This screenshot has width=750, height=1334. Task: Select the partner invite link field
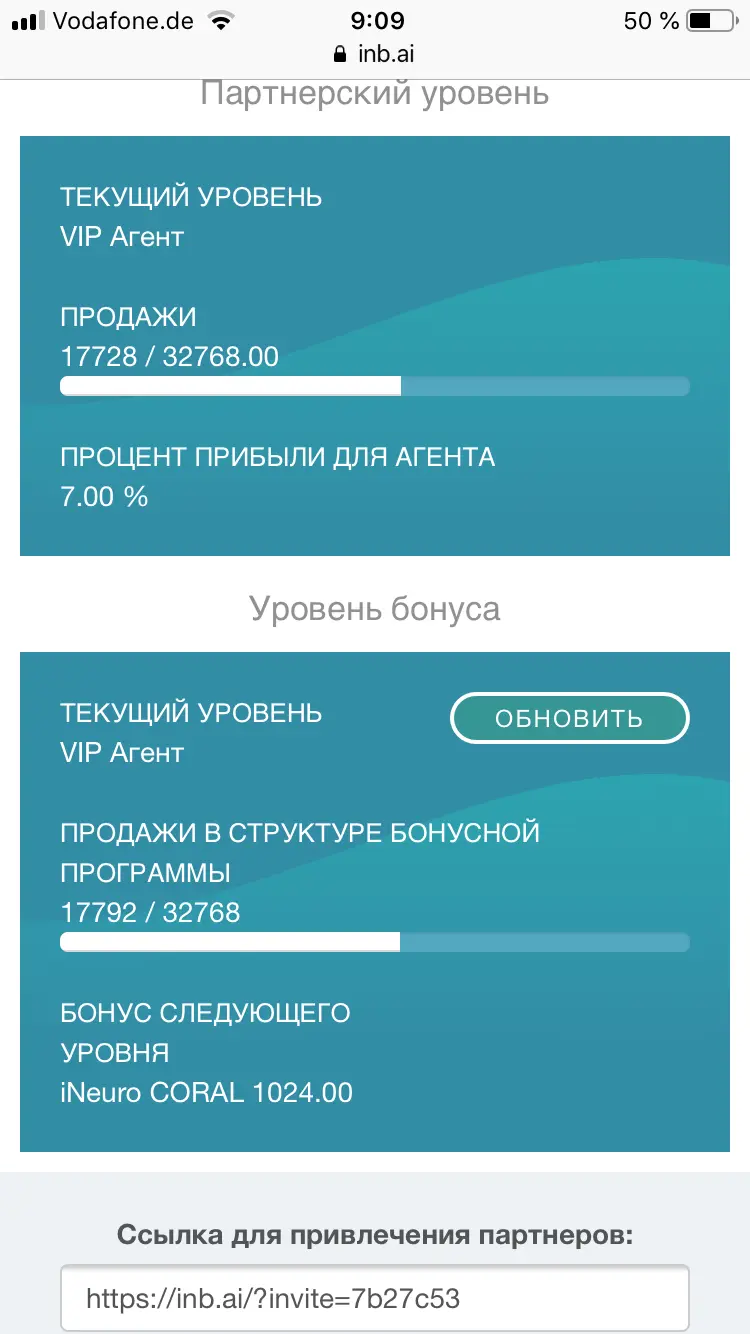coord(375,1299)
